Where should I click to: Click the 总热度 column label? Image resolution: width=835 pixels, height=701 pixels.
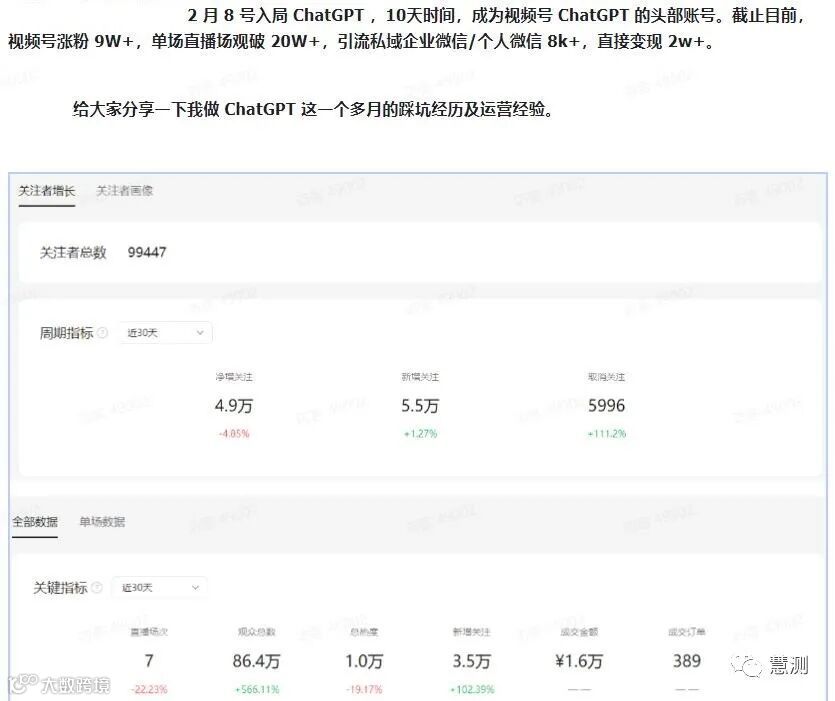coord(364,632)
